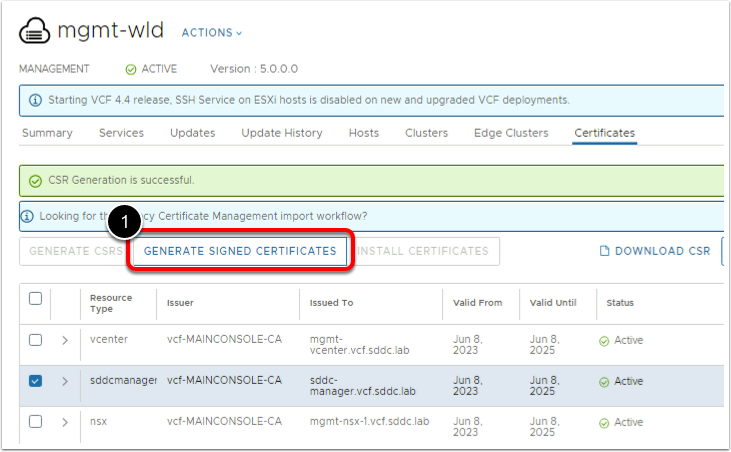Check the vcenter row checkbox
Image resolution: width=731 pixels, height=452 pixels.
click(35, 340)
